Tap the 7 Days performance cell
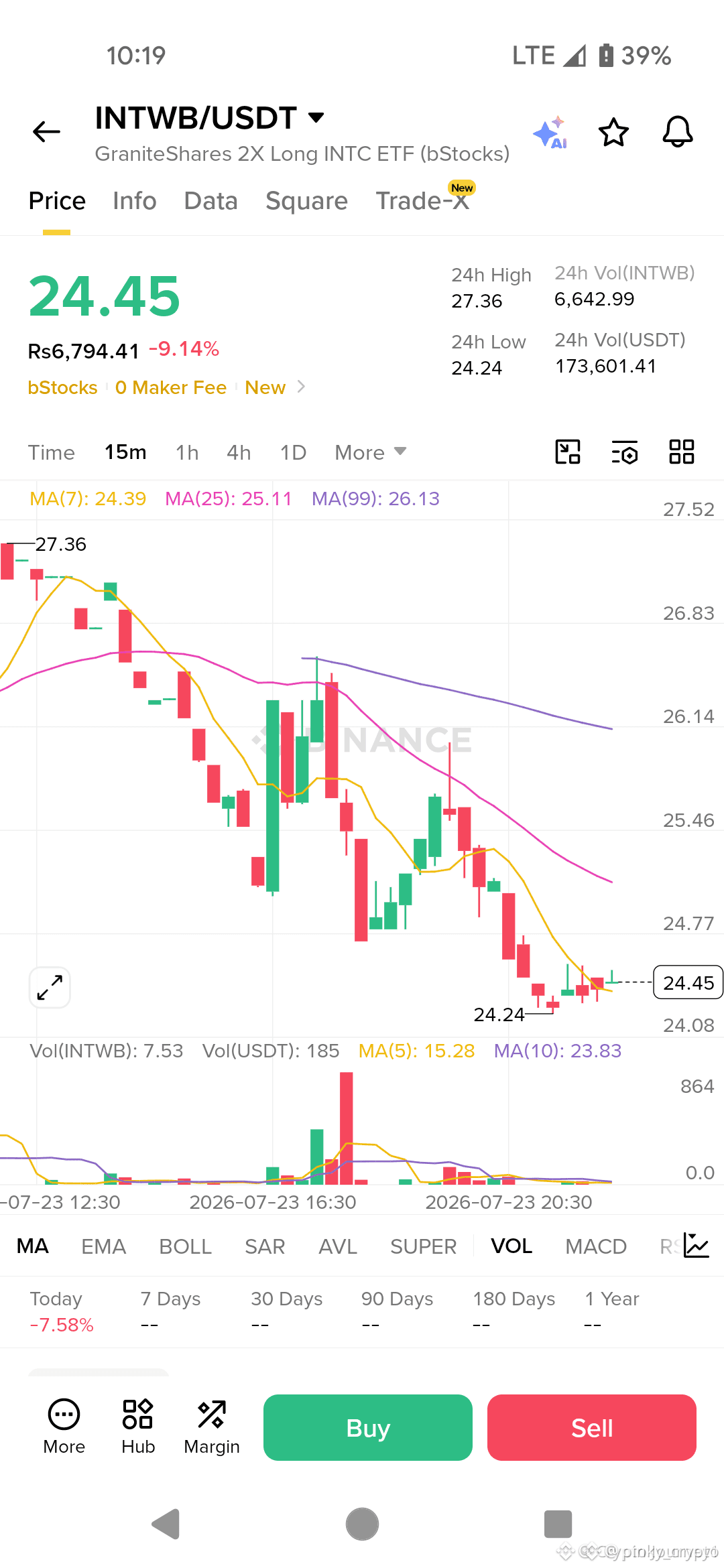This screenshot has height=1568, width=724. click(170, 1311)
